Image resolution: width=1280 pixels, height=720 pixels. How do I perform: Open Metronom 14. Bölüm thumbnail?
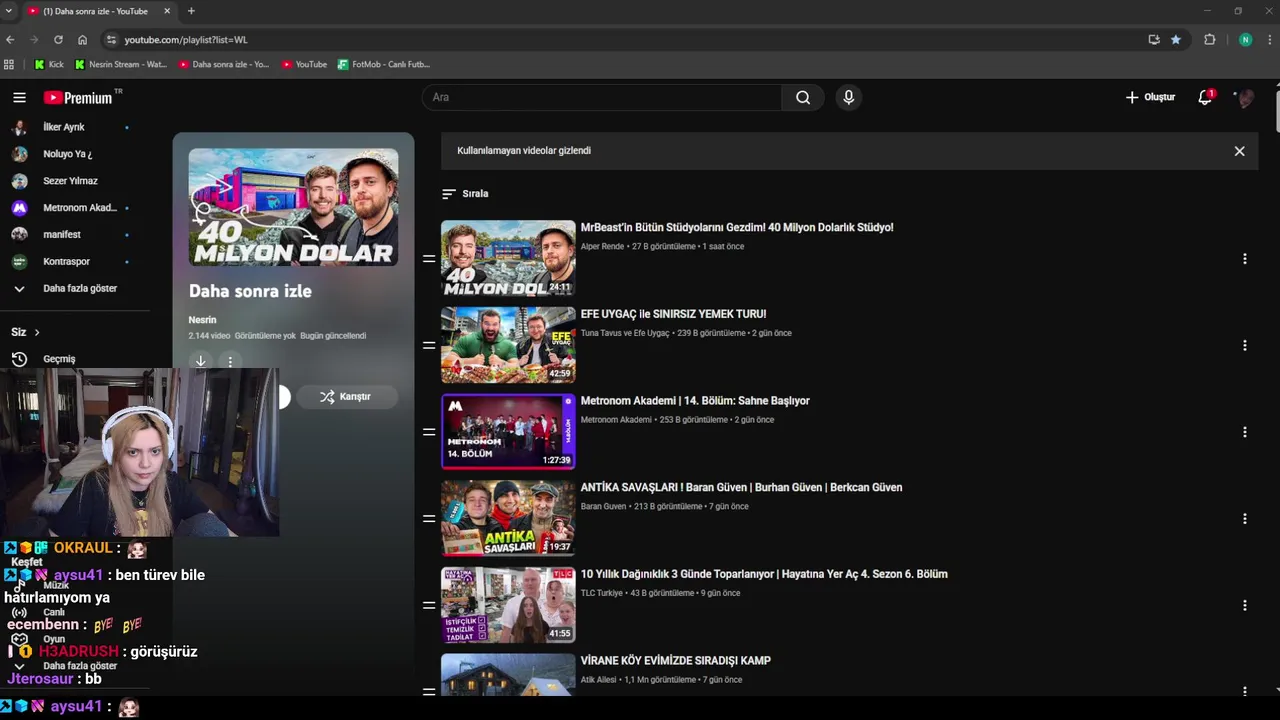click(508, 431)
